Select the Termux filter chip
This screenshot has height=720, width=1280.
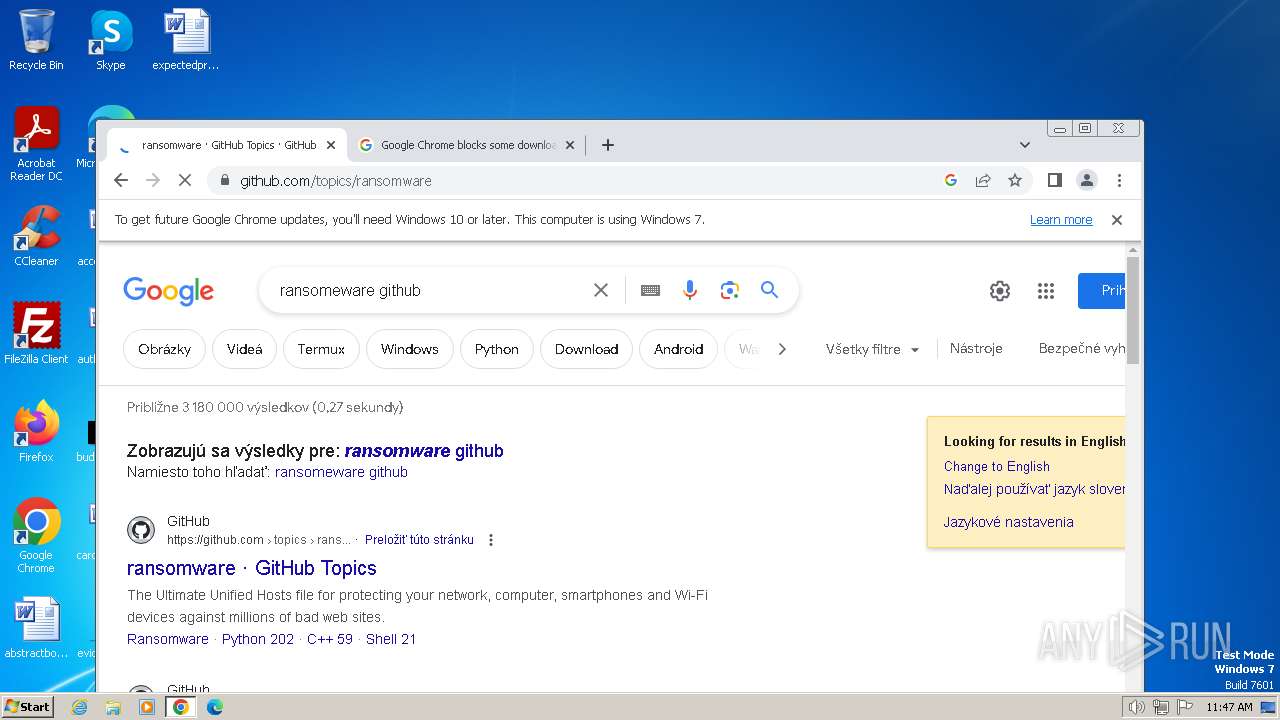pyautogui.click(x=321, y=349)
